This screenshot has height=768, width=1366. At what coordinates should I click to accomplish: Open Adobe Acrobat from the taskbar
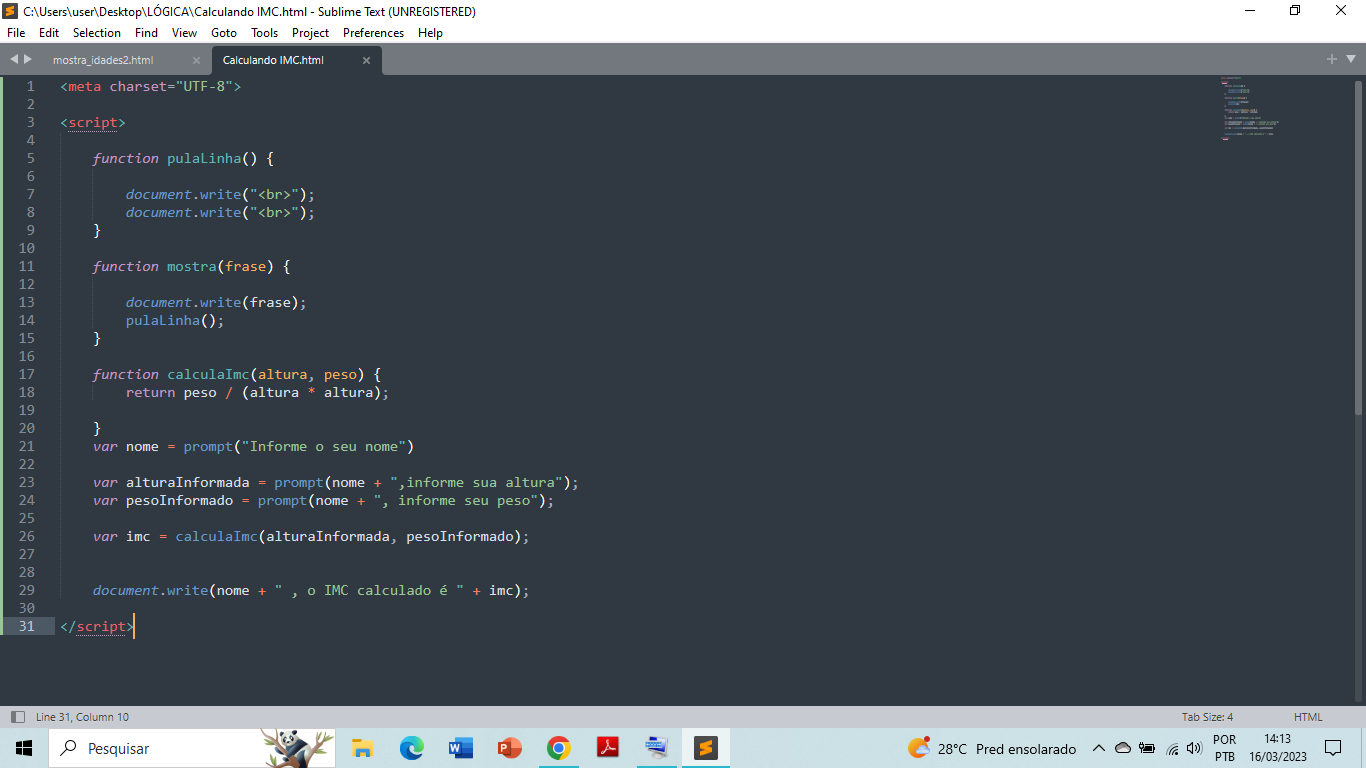(x=607, y=748)
